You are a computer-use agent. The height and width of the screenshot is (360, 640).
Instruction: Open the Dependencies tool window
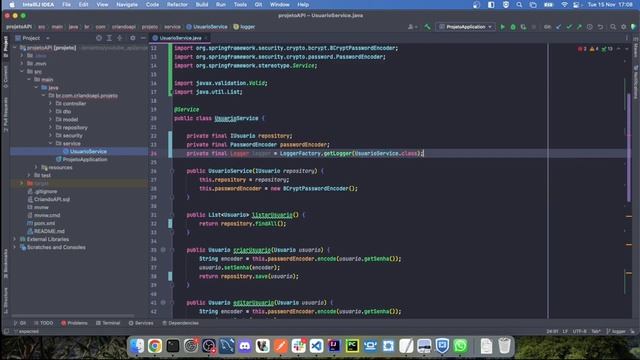[x=180, y=323]
